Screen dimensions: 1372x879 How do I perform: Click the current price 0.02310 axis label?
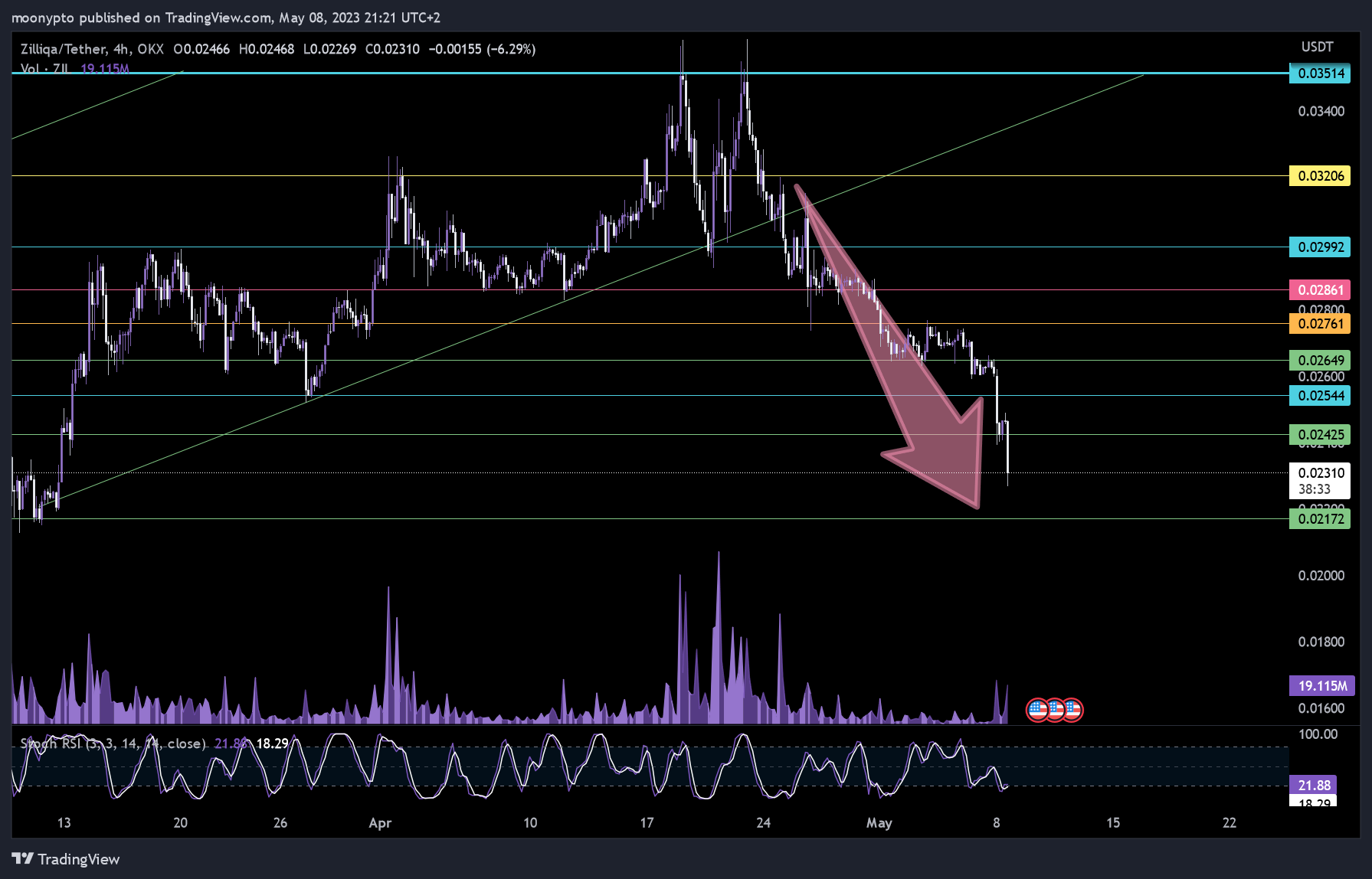(1320, 473)
